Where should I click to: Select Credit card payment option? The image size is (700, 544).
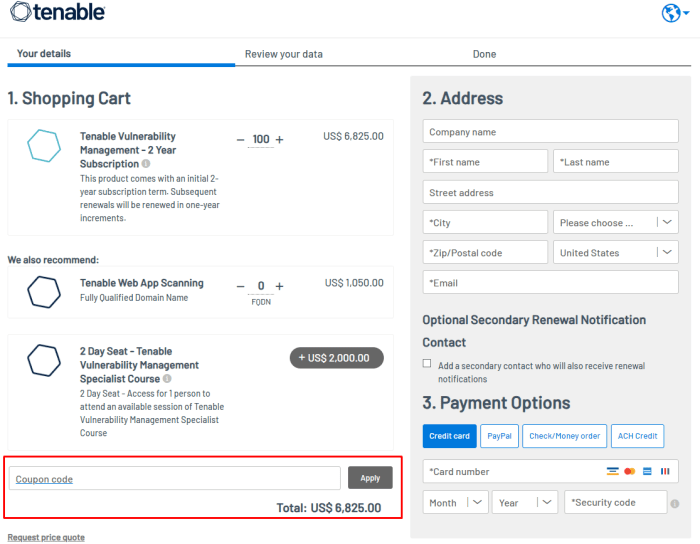click(x=449, y=436)
